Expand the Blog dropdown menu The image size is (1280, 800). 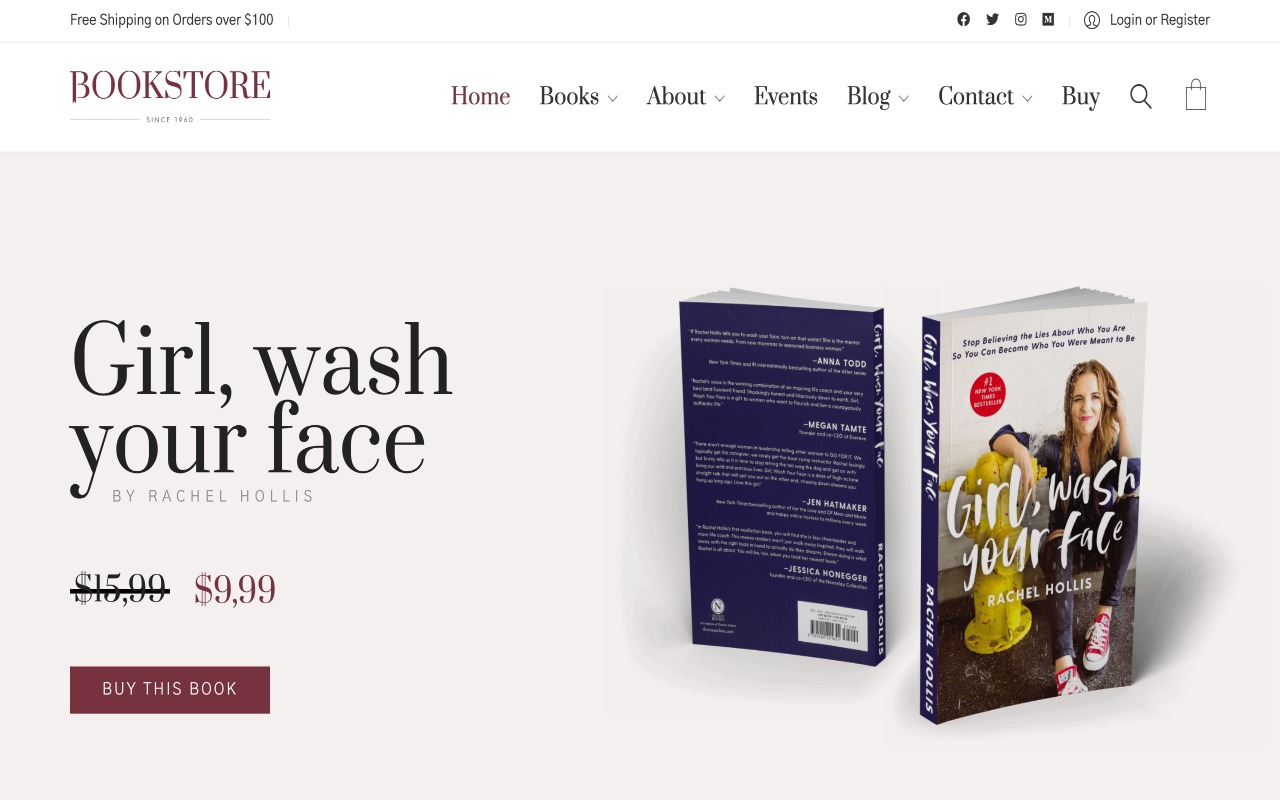tap(877, 96)
